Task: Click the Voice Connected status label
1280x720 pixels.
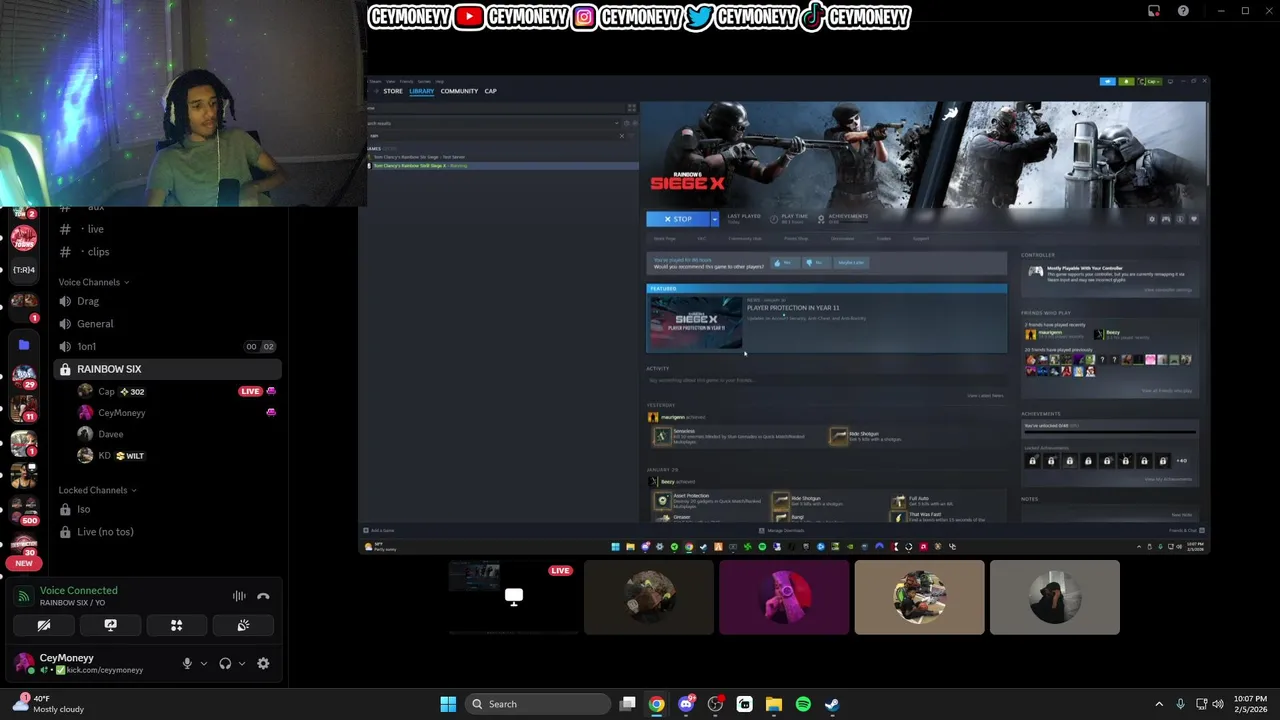Action: pyautogui.click(x=78, y=590)
